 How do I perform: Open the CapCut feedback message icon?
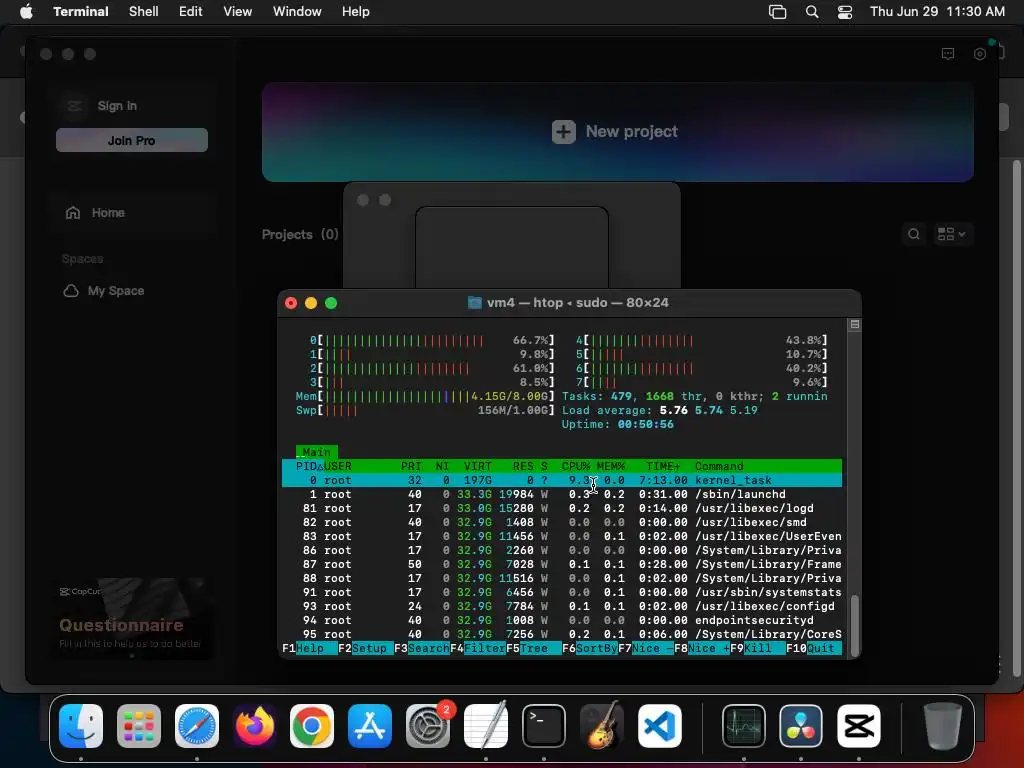[948, 54]
